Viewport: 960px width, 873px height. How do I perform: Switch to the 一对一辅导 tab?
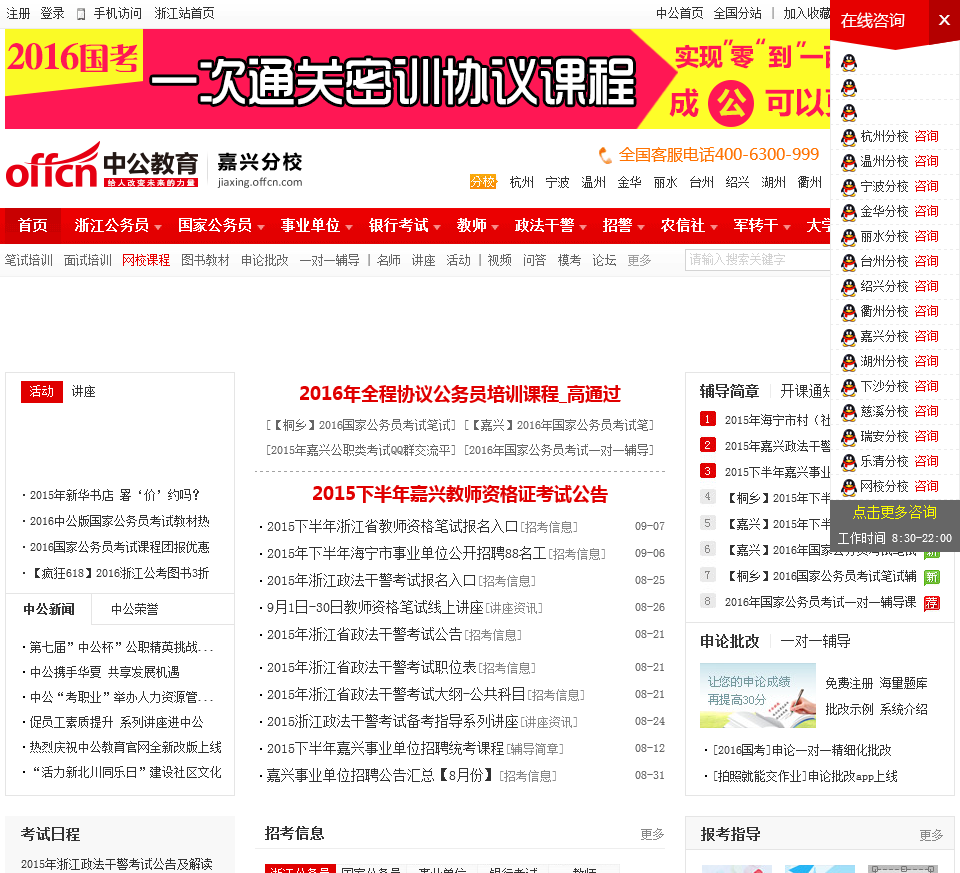[x=816, y=642]
